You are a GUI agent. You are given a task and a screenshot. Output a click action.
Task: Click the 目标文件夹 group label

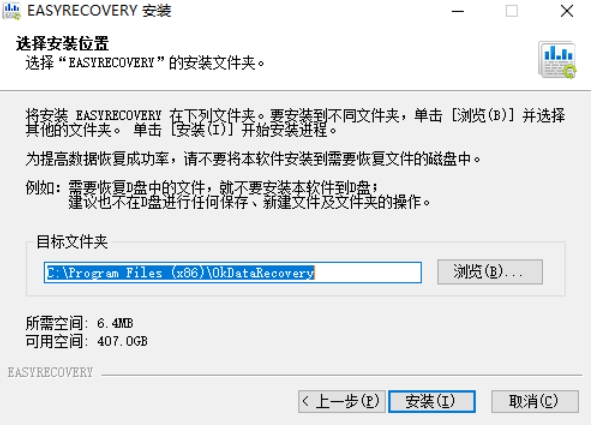(72, 242)
